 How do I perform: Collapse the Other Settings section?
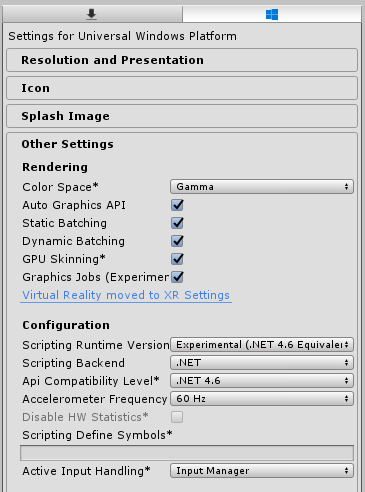pyautogui.click(x=68, y=144)
